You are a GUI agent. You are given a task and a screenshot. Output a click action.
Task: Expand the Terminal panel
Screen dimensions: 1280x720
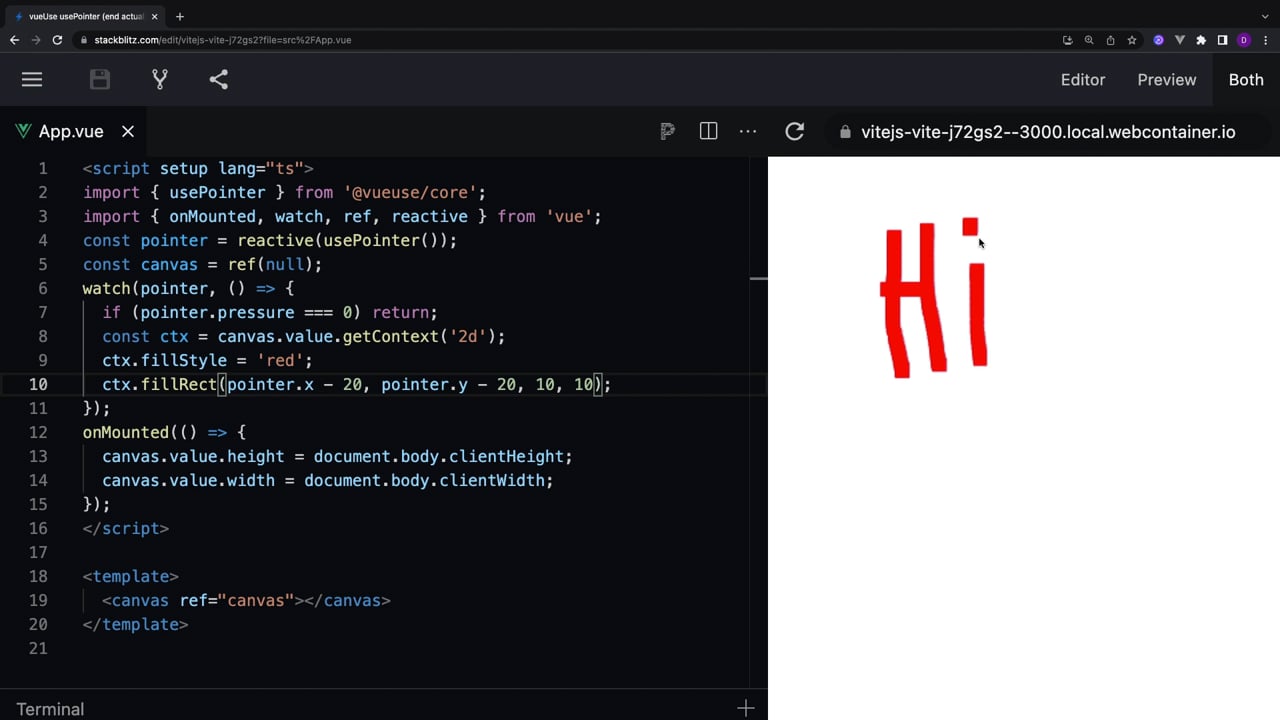click(x=50, y=709)
